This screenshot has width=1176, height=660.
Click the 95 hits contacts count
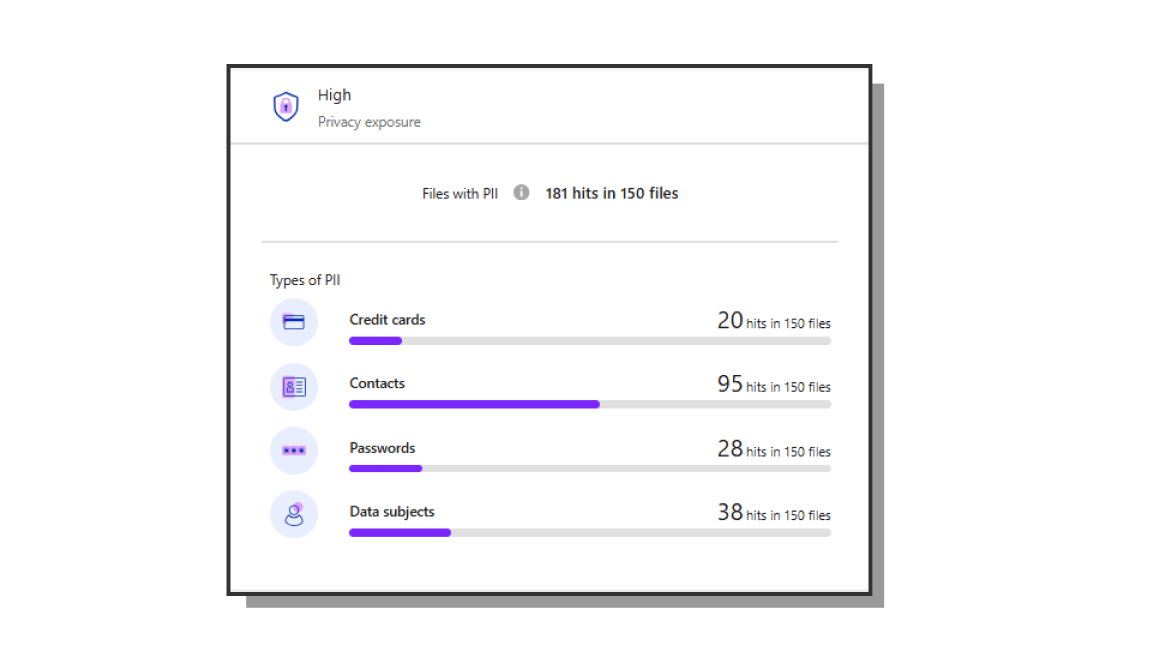tap(773, 385)
